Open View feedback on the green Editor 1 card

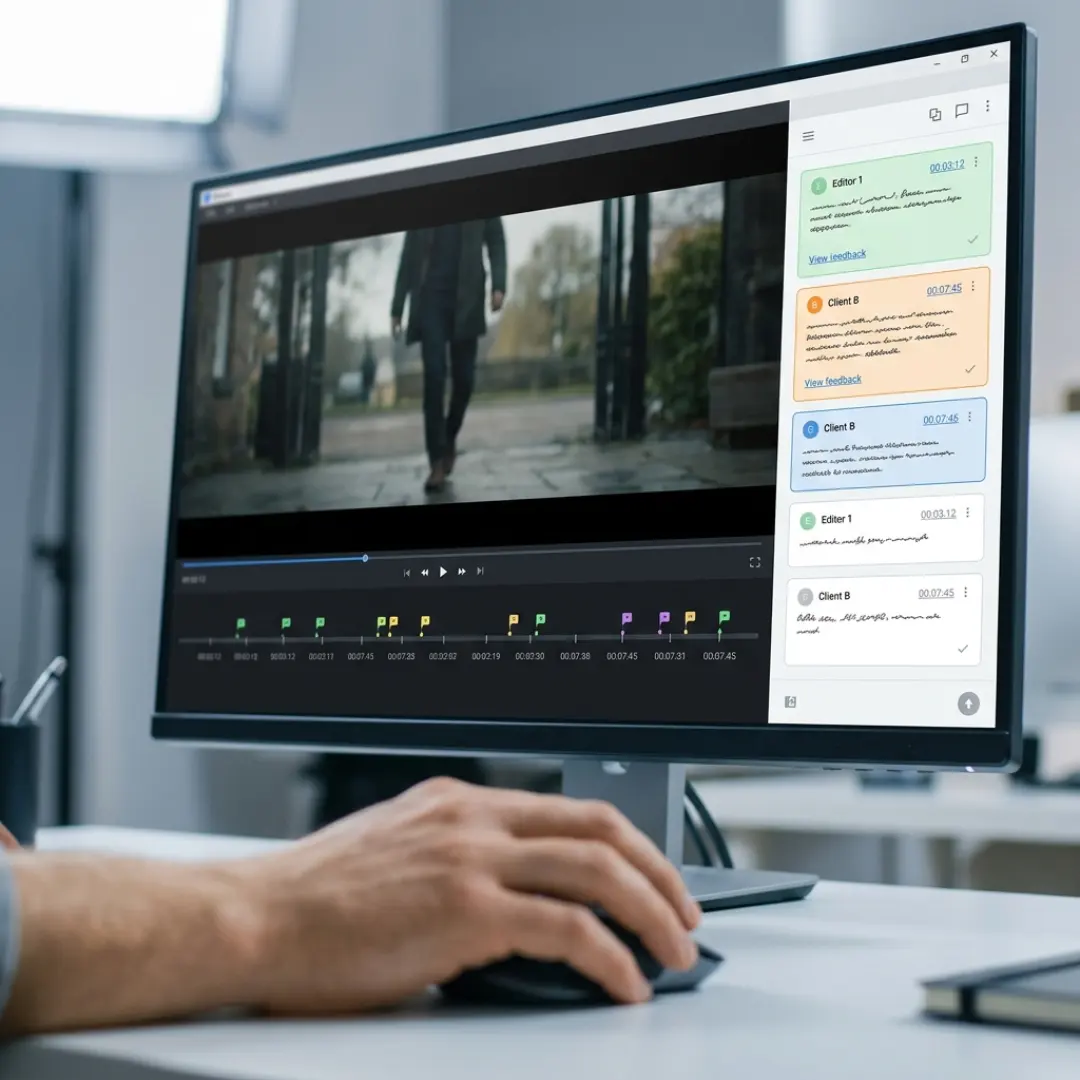[837, 256]
